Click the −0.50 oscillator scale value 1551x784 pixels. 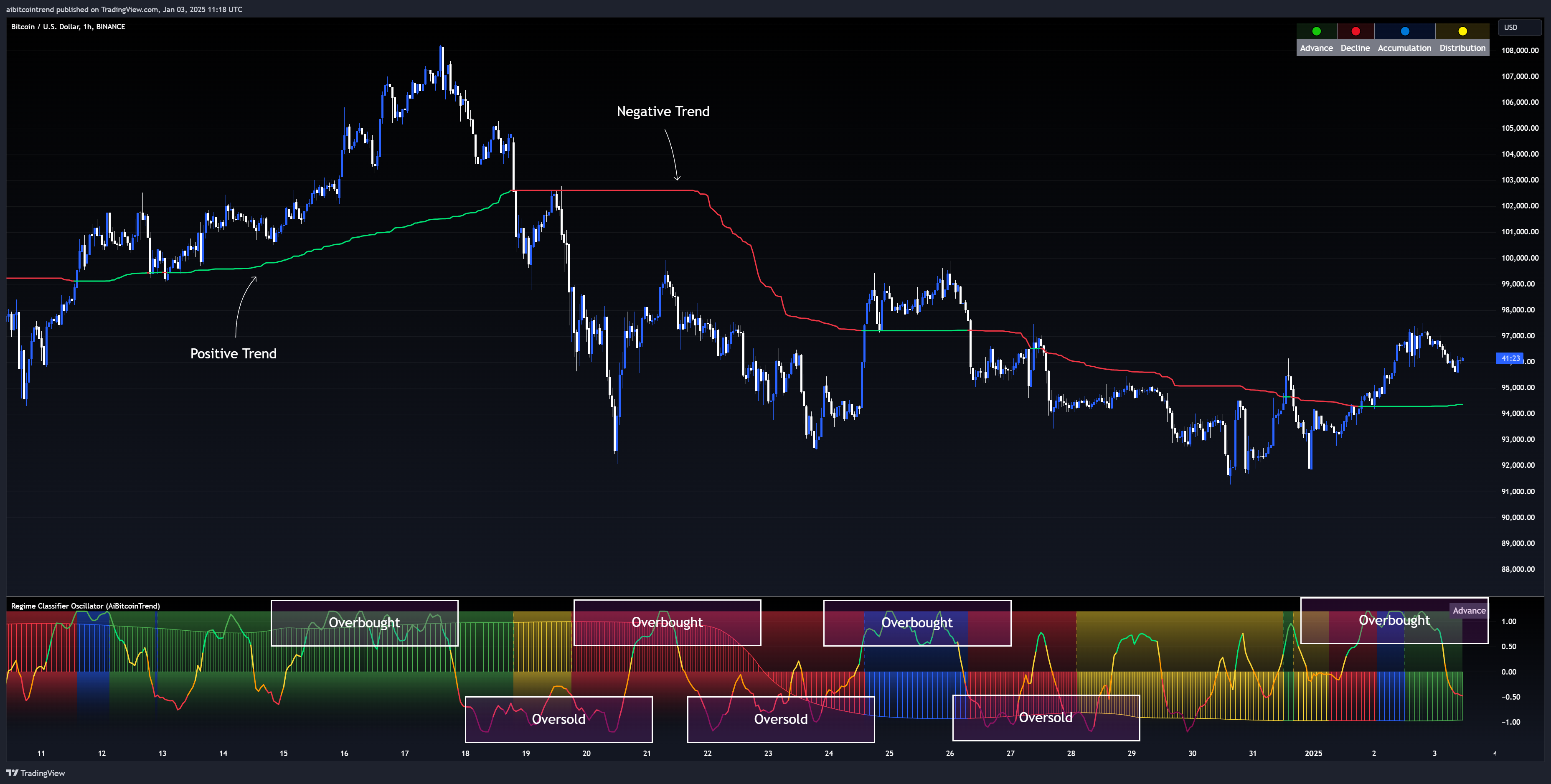coord(1510,697)
